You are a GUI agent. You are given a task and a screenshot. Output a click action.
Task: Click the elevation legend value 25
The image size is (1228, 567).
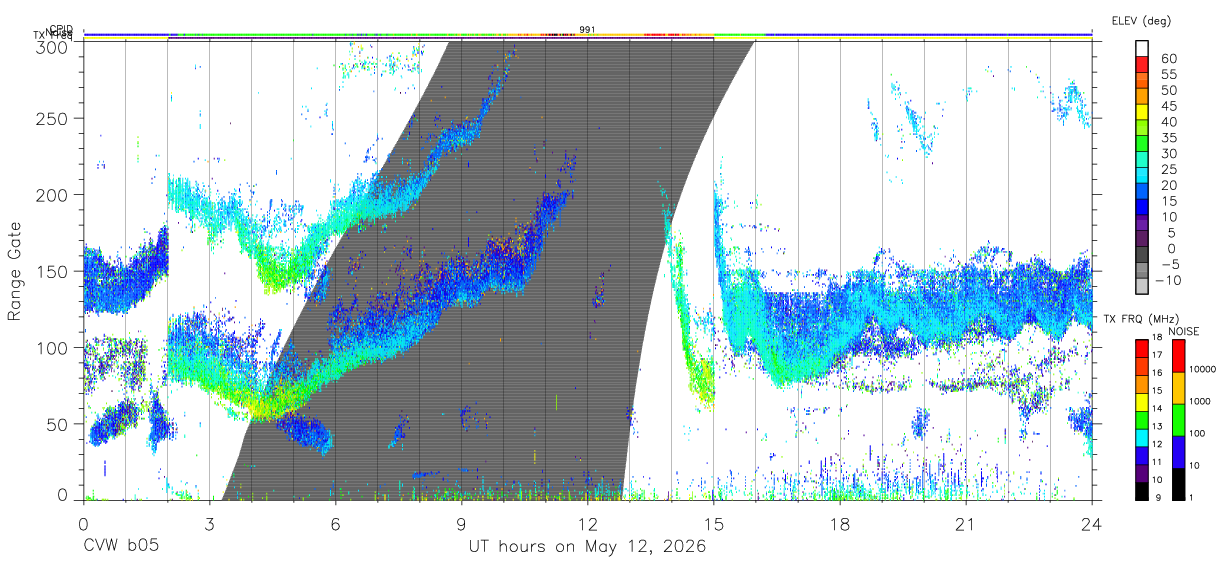tap(1168, 168)
